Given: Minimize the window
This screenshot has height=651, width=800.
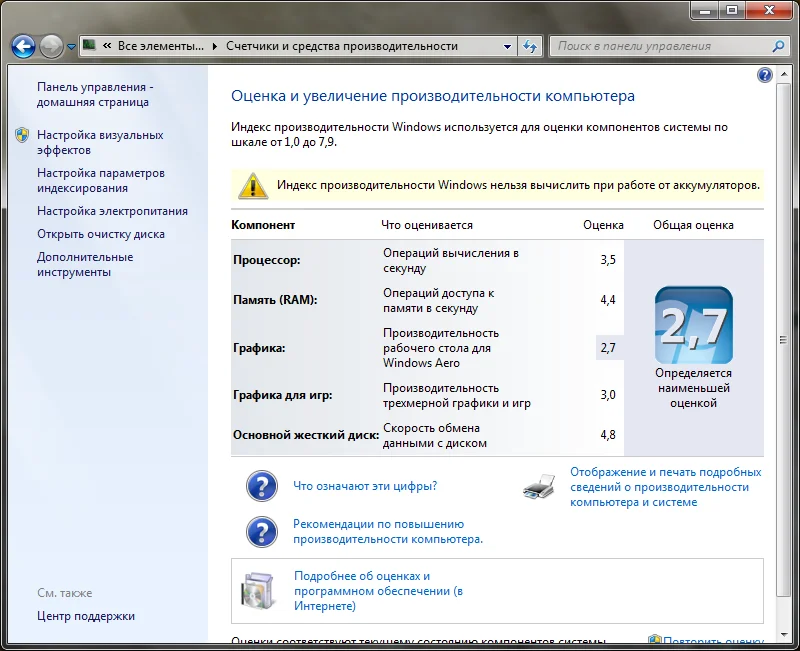Looking at the screenshot, I should 705,10.
